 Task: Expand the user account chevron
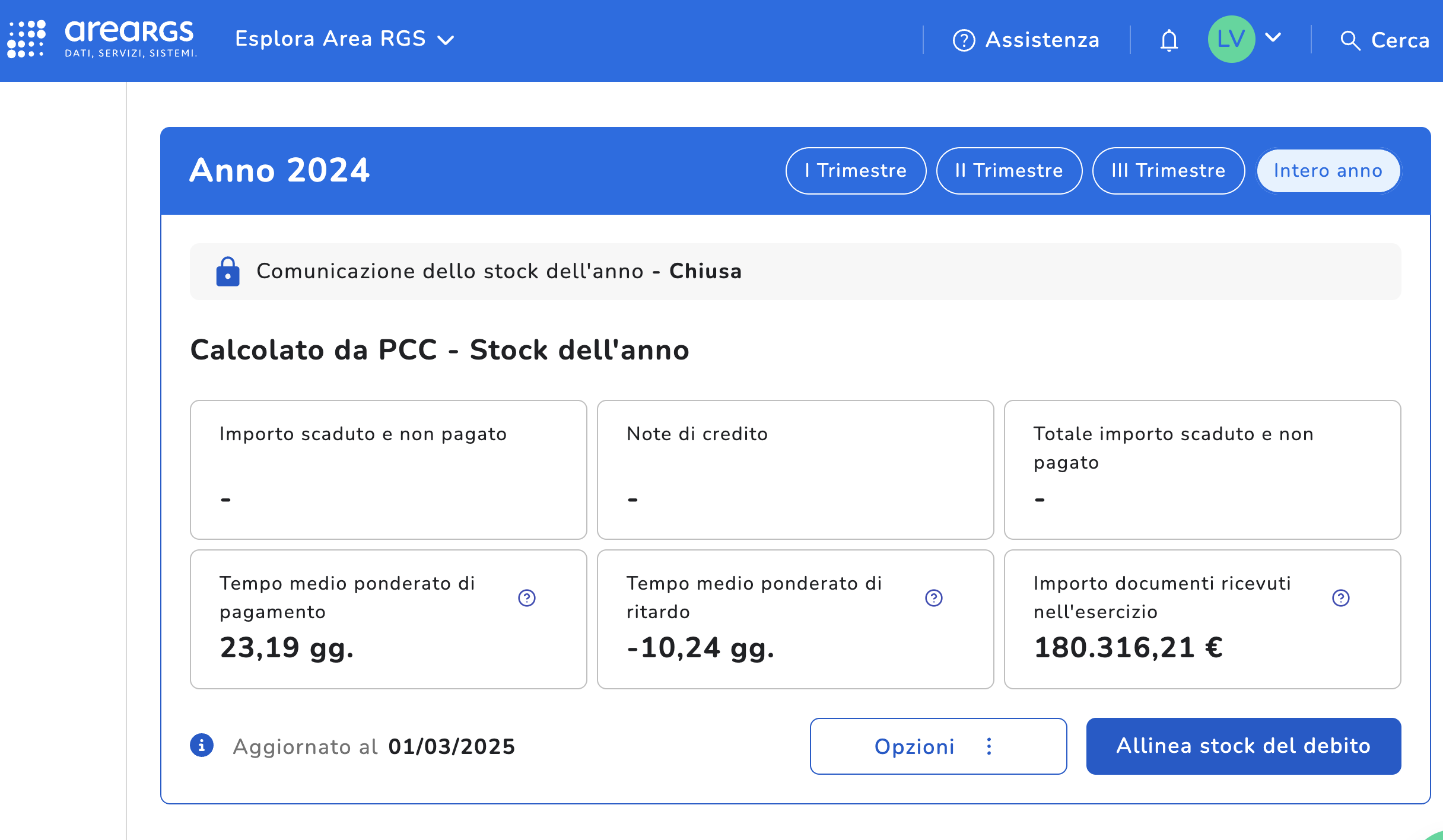[1273, 38]
